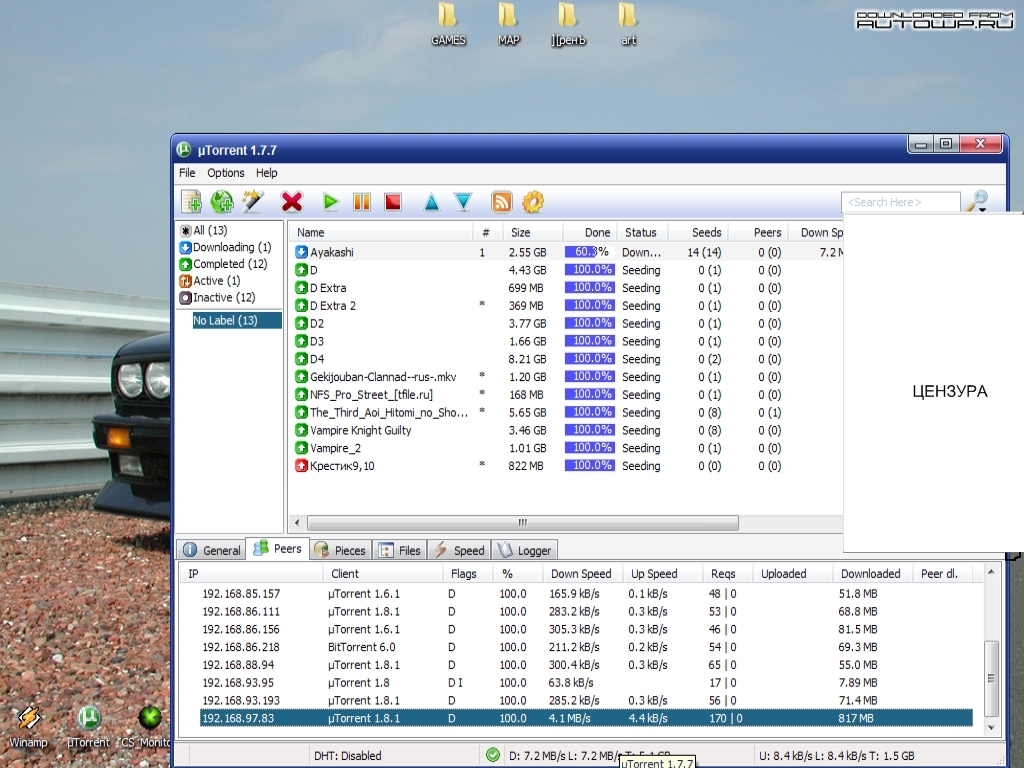Click peers list scroll up arrow
This screenshot has width=1024, height=768.
991,573
